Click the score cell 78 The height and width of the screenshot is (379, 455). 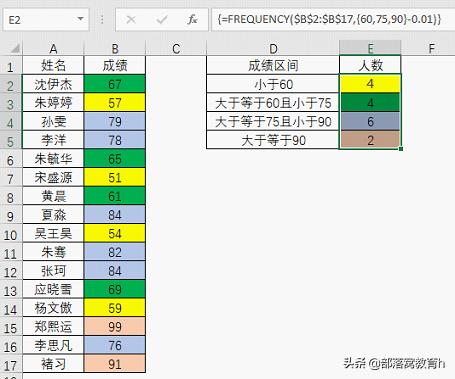coord(115,140)
